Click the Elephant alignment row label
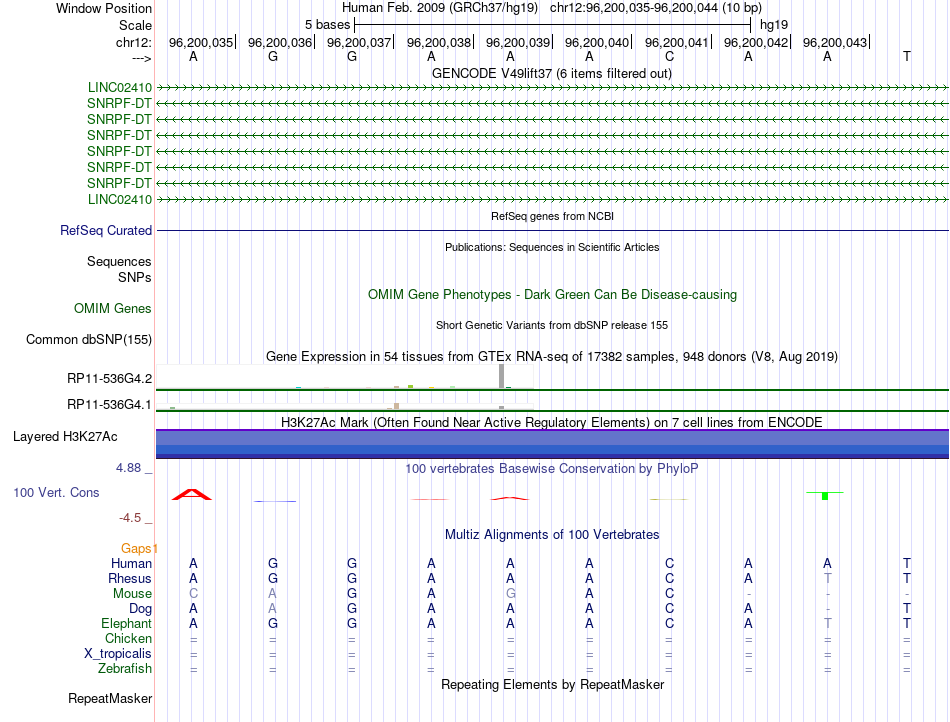This screenshot has width=950, height=722. coord(126,623)
